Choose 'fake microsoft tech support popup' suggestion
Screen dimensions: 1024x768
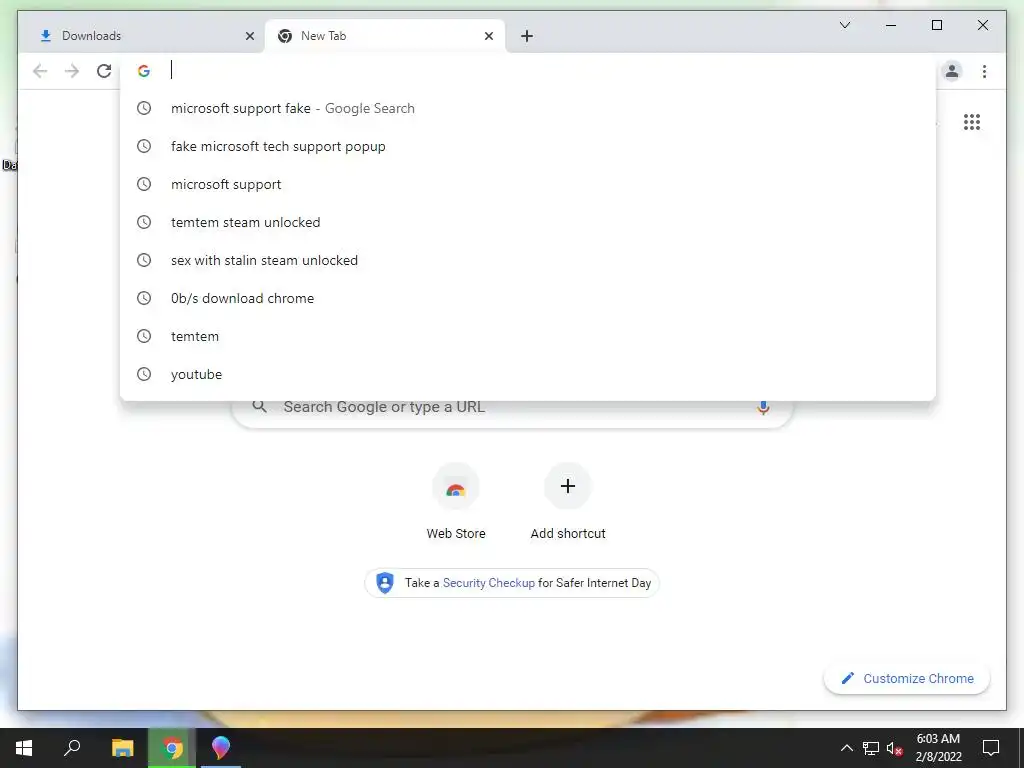click(x=528, y=146)
